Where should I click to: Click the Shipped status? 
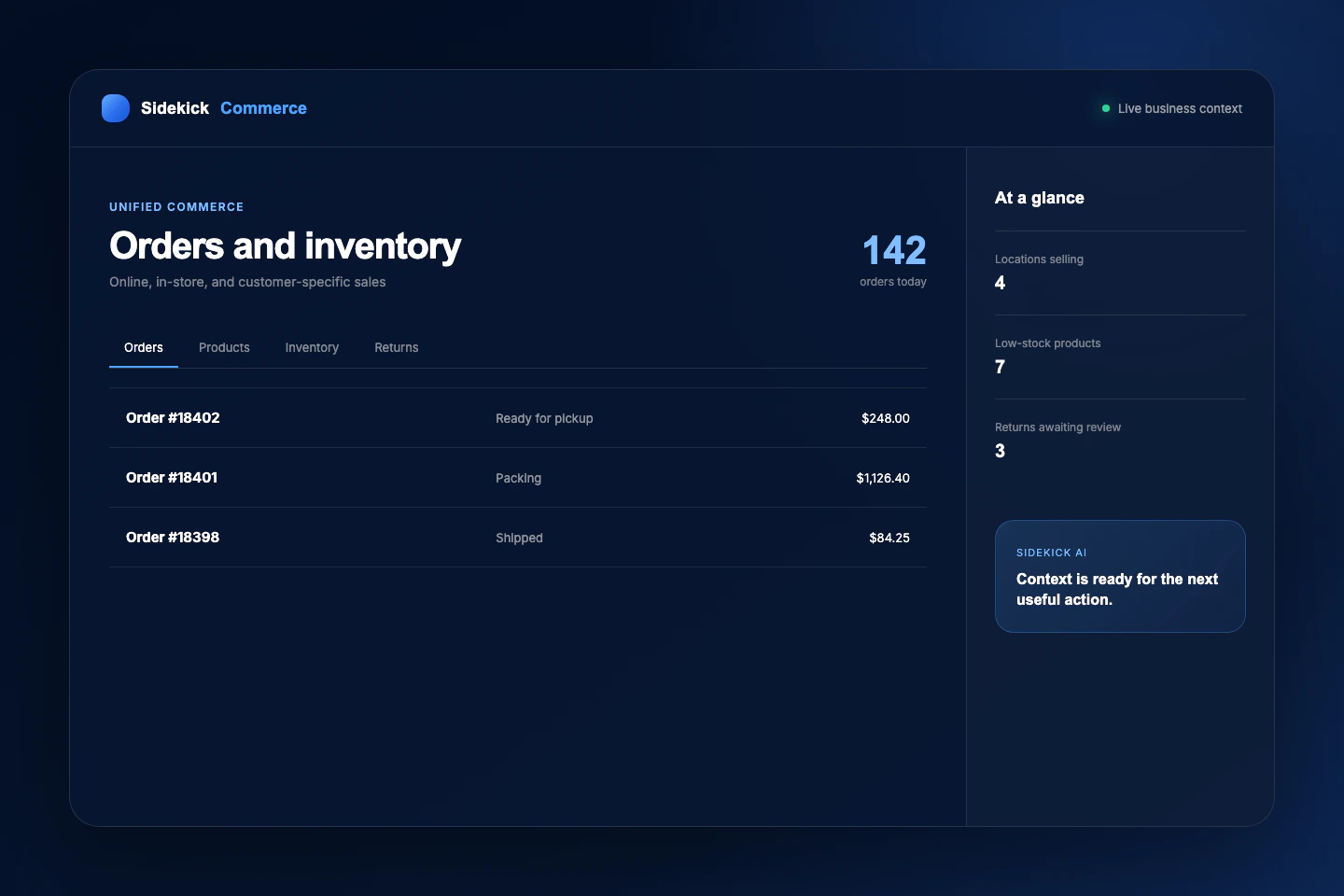click(519, 538)
